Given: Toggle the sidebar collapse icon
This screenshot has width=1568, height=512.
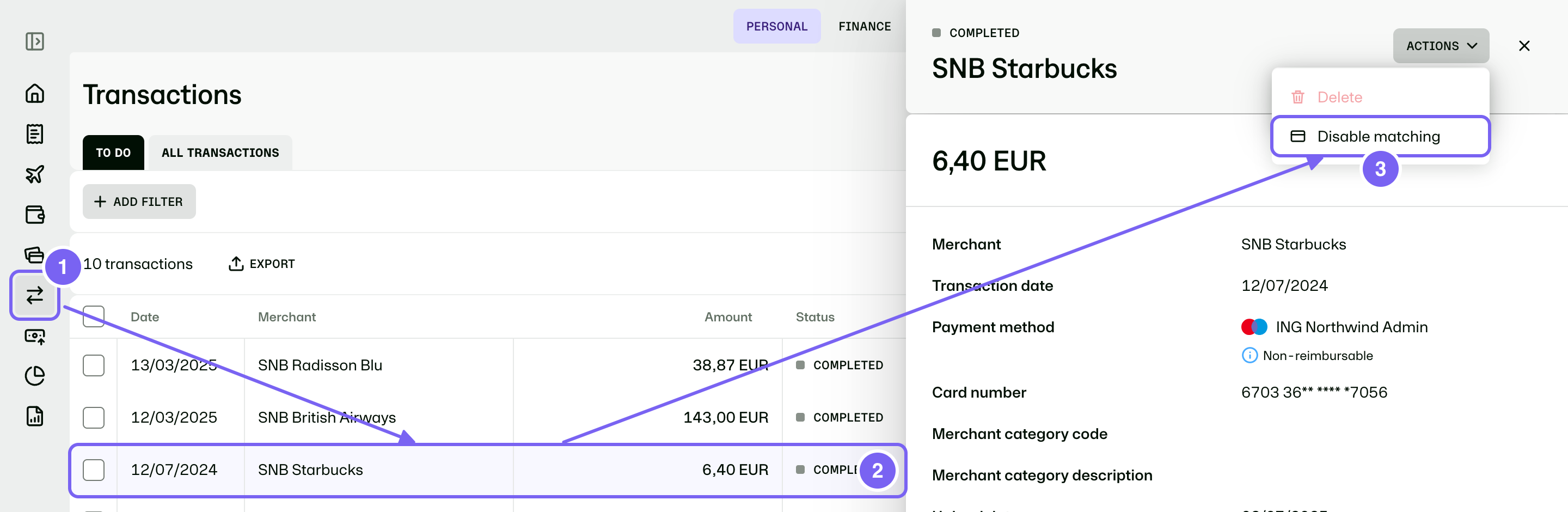Looking at the screenshot, I should click(x=35, y=41).
